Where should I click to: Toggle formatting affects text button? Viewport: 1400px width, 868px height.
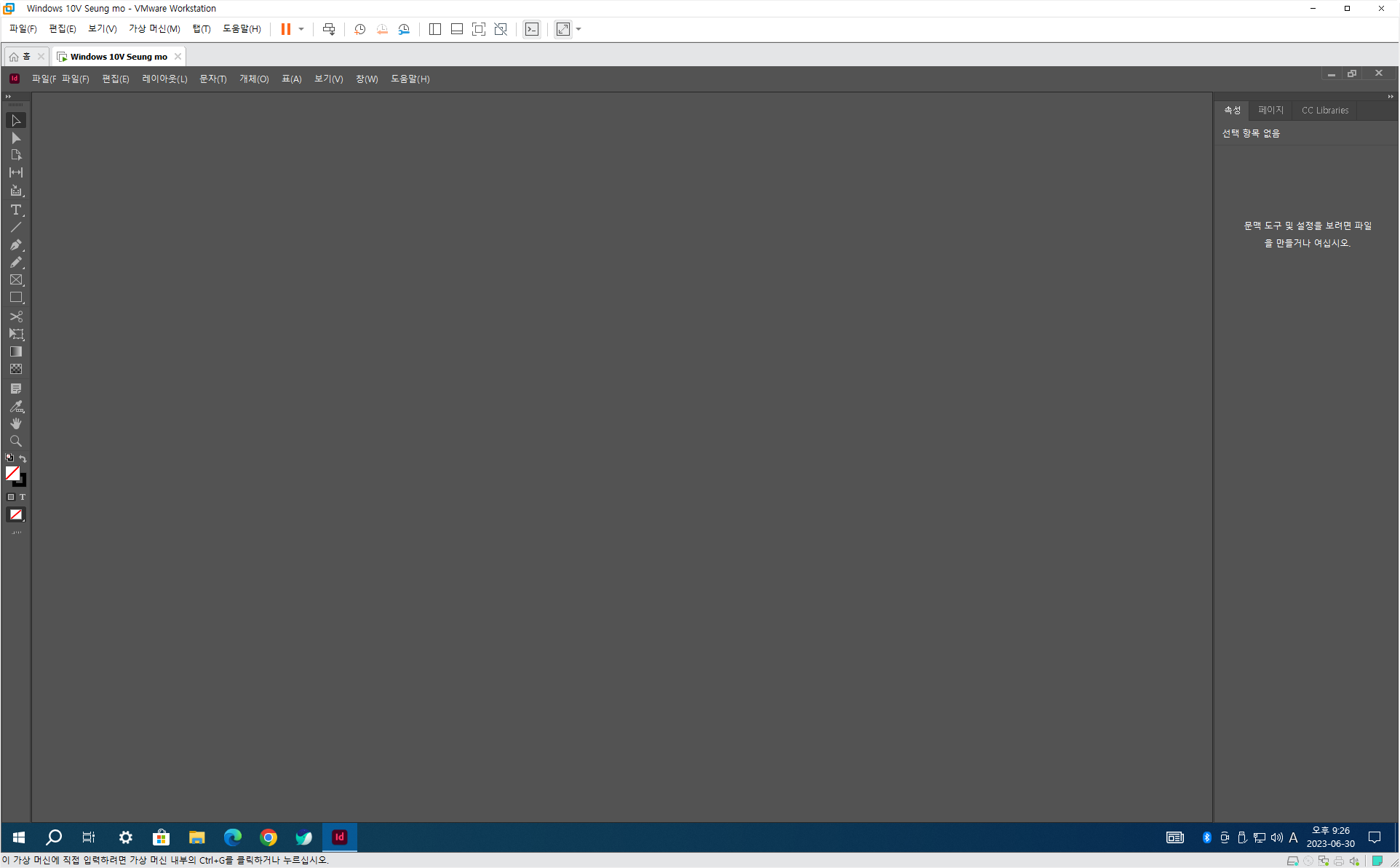coord(23,497)
